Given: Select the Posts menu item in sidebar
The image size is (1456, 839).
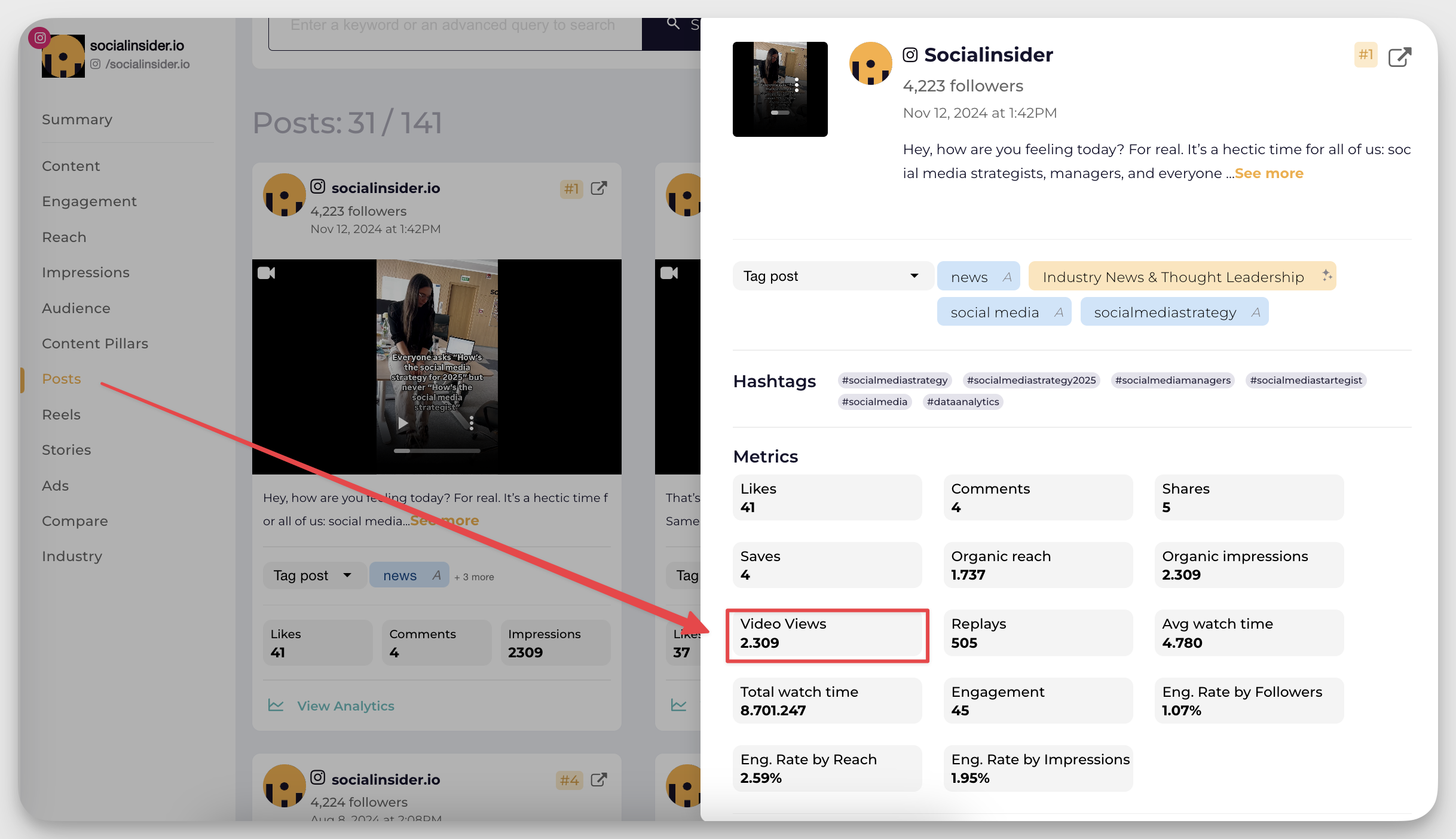Looking at the screenshot, I should (x=61, y=378).
